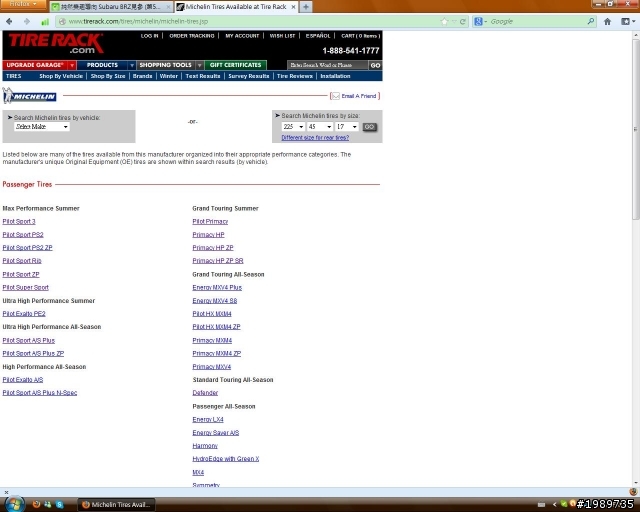This screenshot has width=640, height=512.
Task: Open Tire Reviews in nav bar
Action: pyautogui.click(x=295, y=76)
